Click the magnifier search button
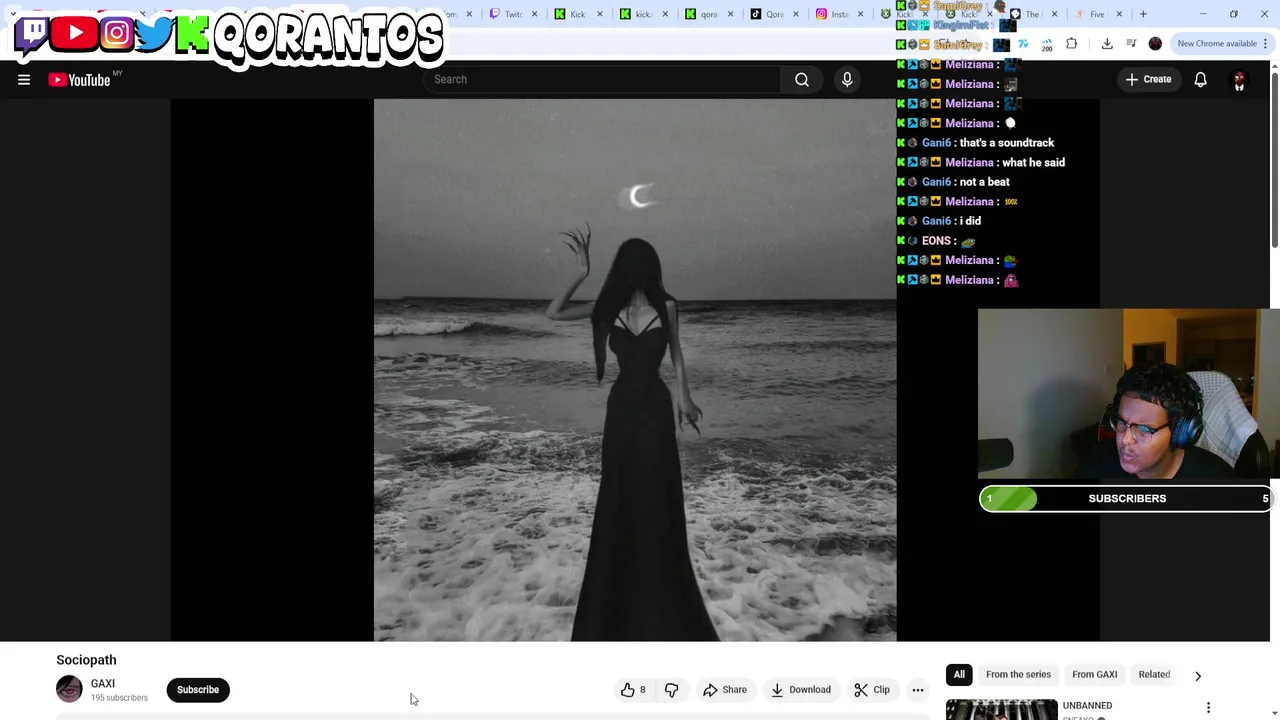 click(802, 79)
